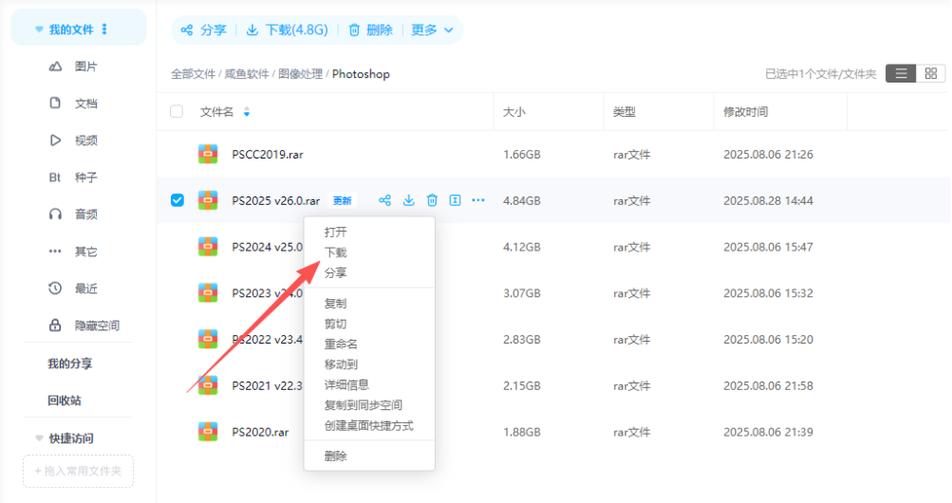Open 回收站 in the sidebar

(64, 400)
